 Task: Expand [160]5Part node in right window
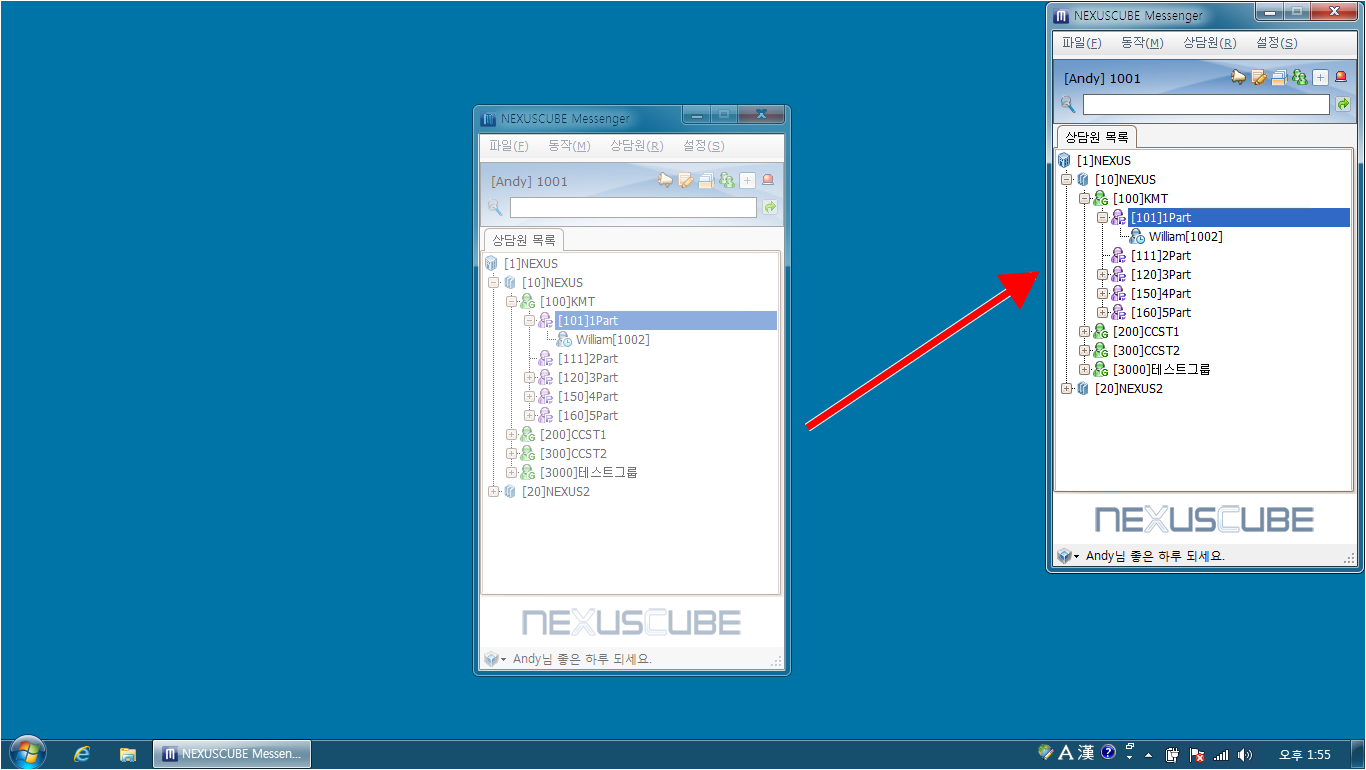[1102, 313]
